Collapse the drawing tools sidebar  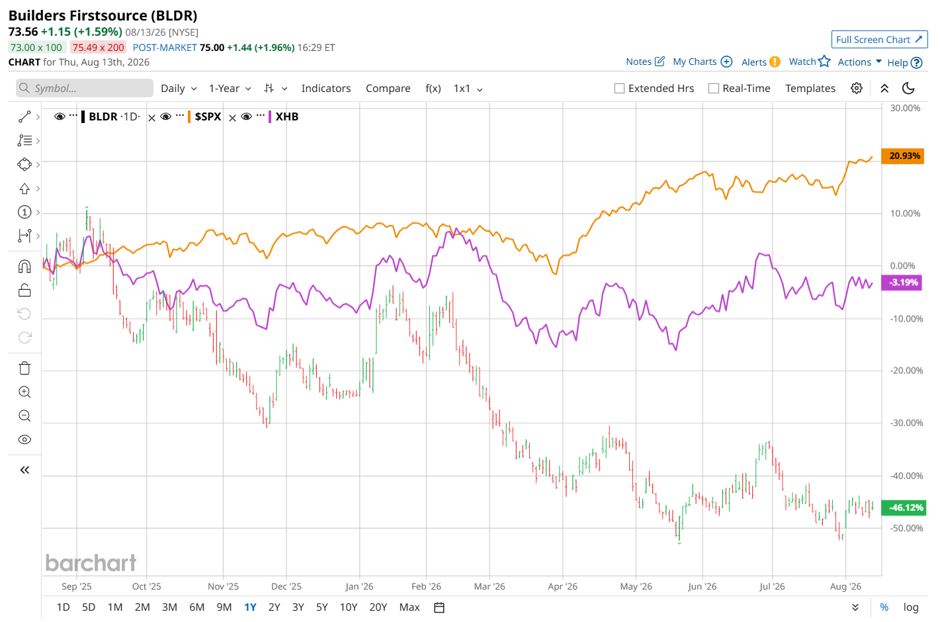point(25,470)
